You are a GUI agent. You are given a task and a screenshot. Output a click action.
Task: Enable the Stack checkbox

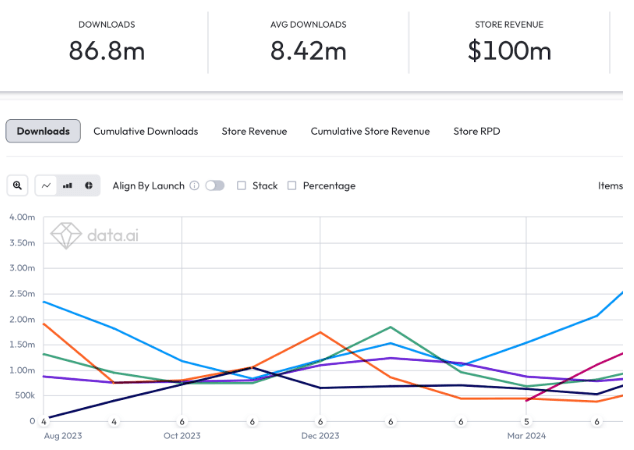(x=241, y=185)
